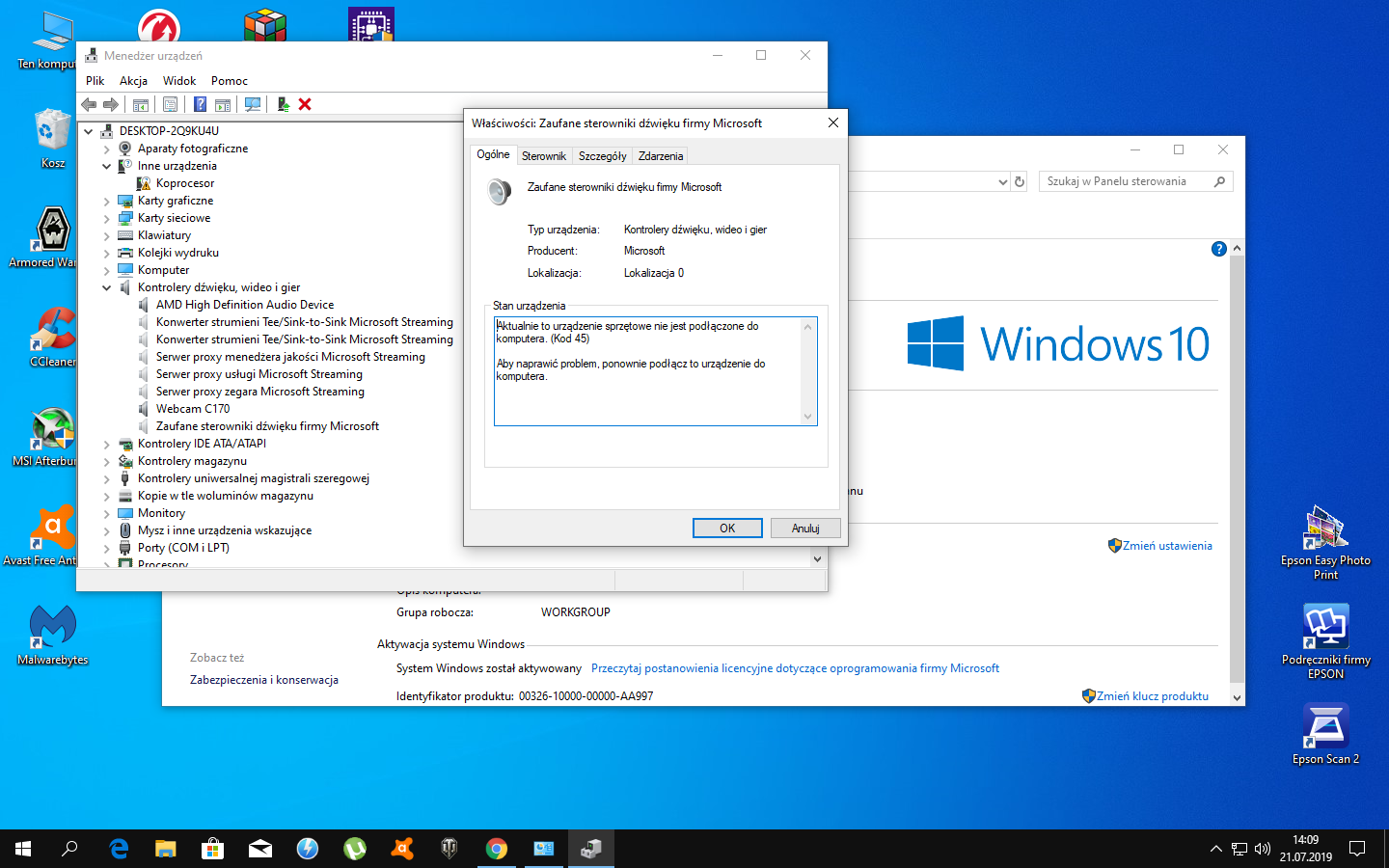Click Anuluj in the properties dialog
The height and width of the screenshot is (868, 1389).
(805, 529)
